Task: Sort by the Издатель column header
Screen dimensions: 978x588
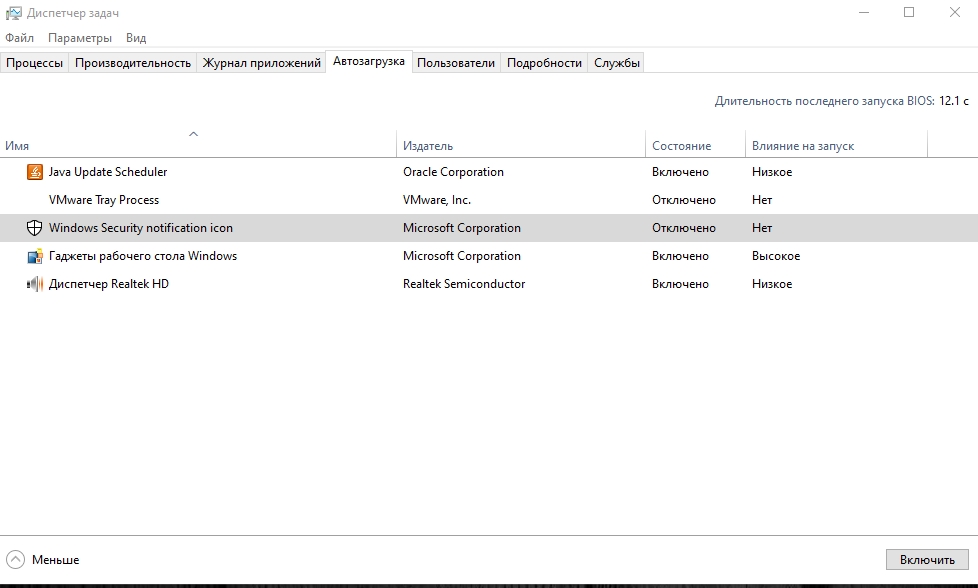Action: tap(428, 146)
